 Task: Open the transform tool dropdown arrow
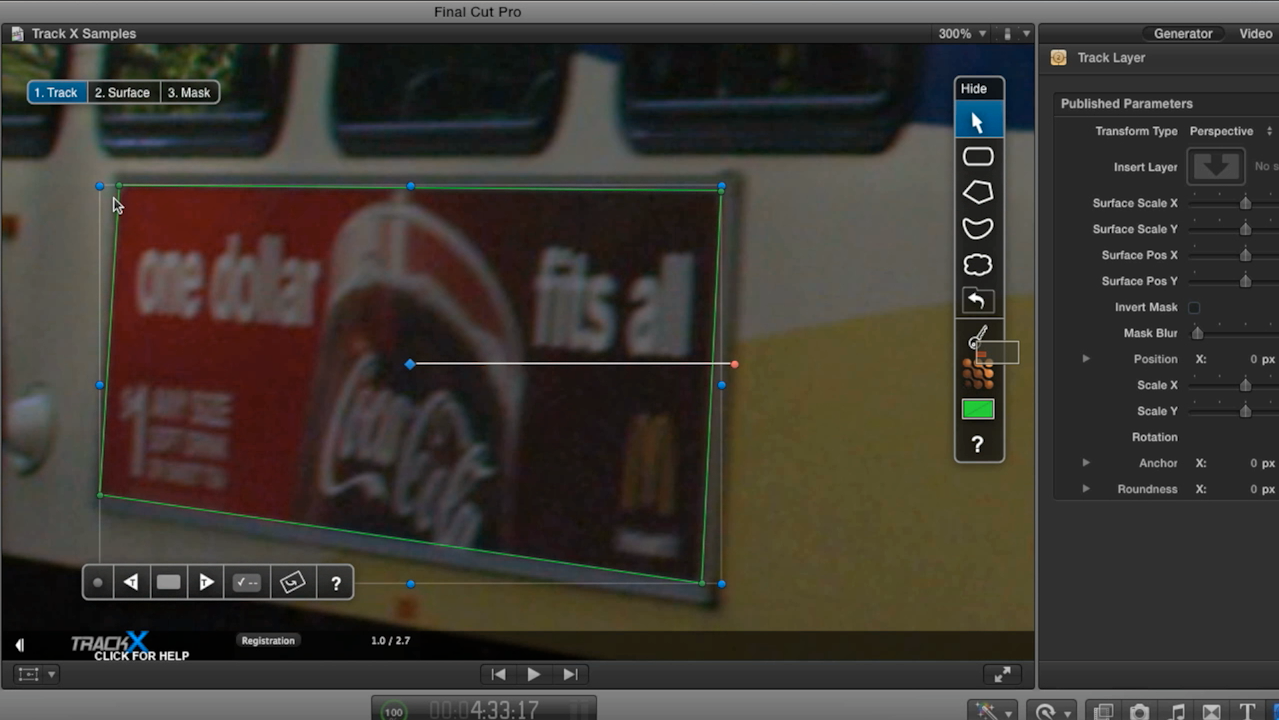tap(52, 675)
